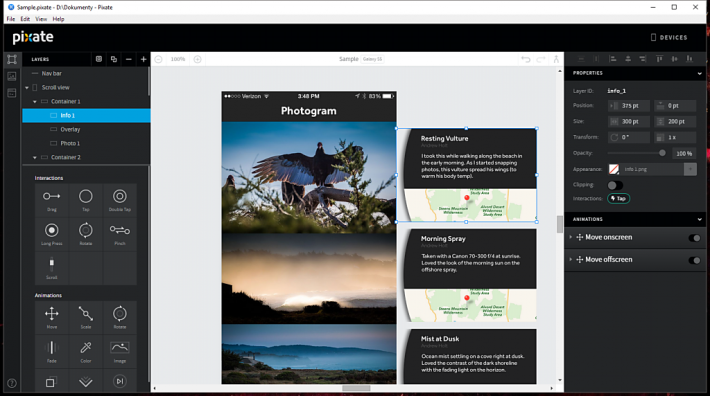Click the Tap interaction tag
This screenshot has width=710, height=396.
pos(619,199)
